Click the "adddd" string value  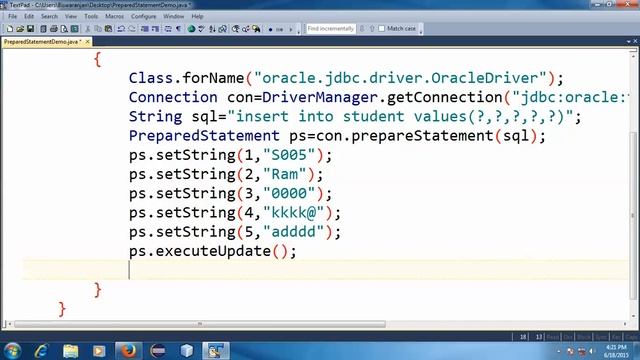point(293,232)
